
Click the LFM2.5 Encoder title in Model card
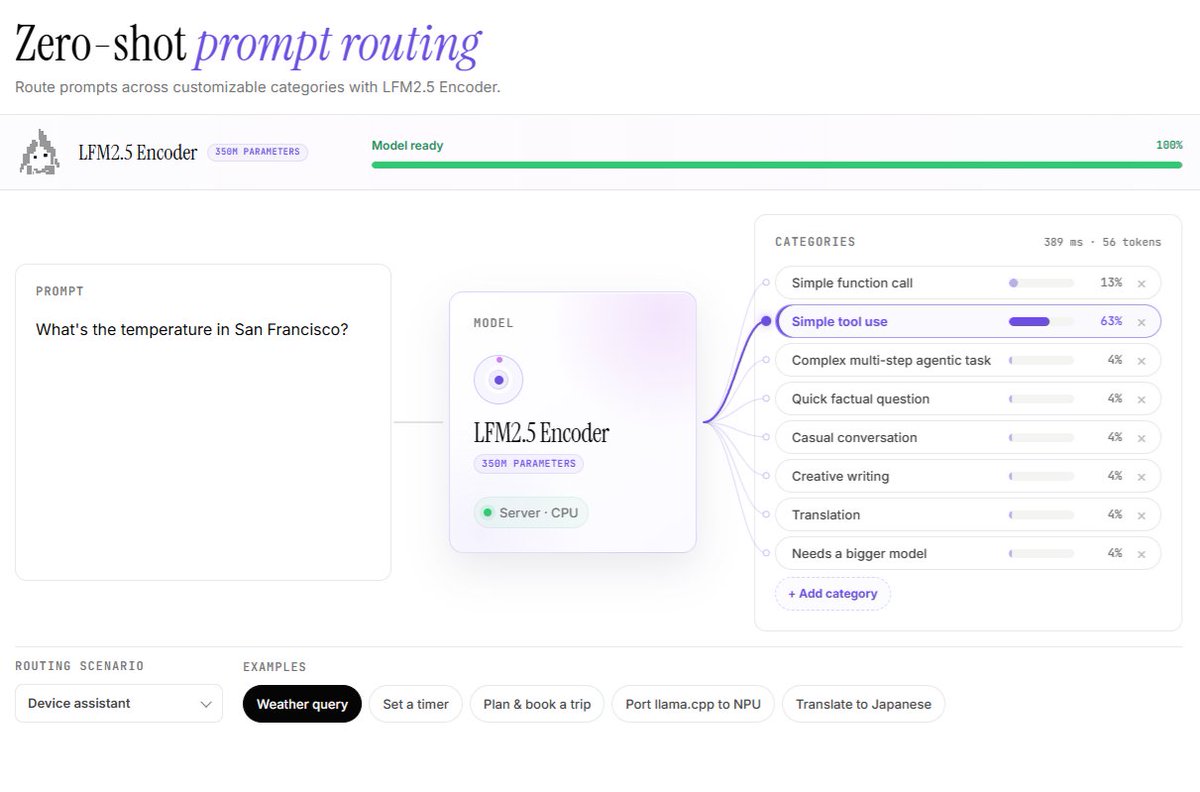(x=541, y=433)
